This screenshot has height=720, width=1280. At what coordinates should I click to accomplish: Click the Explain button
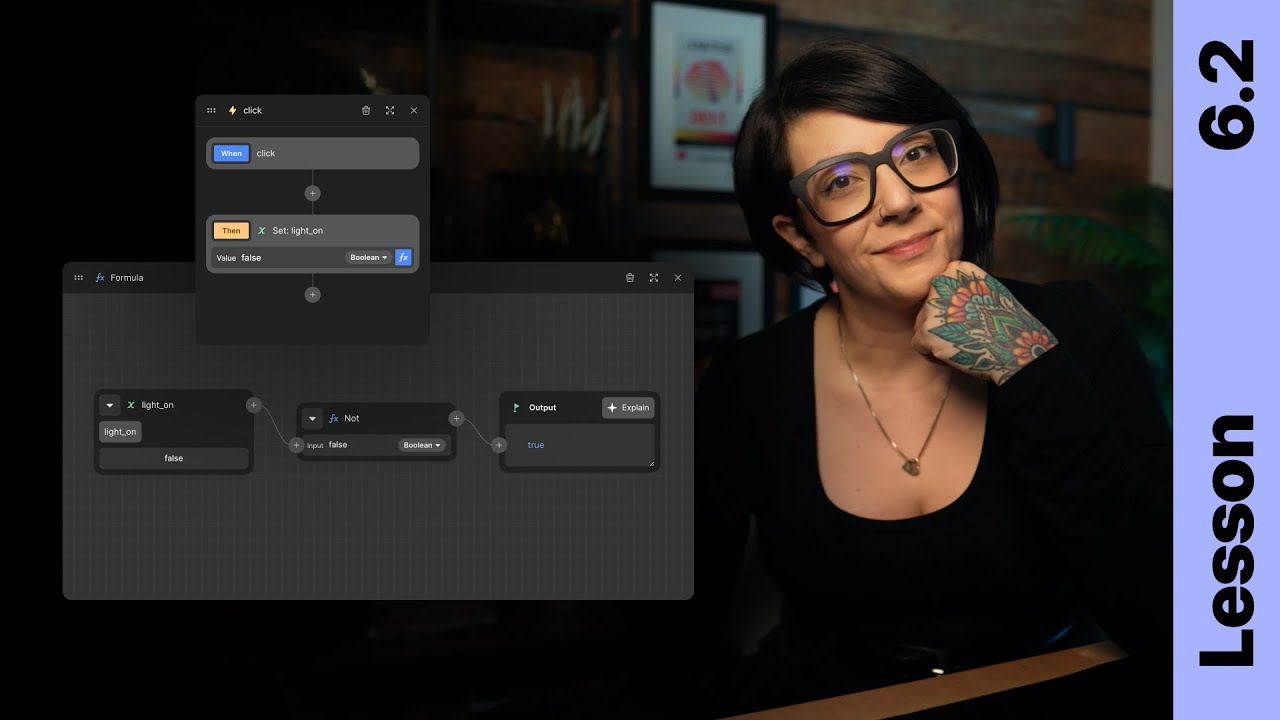pyautogui.click(x=628, y=408)
